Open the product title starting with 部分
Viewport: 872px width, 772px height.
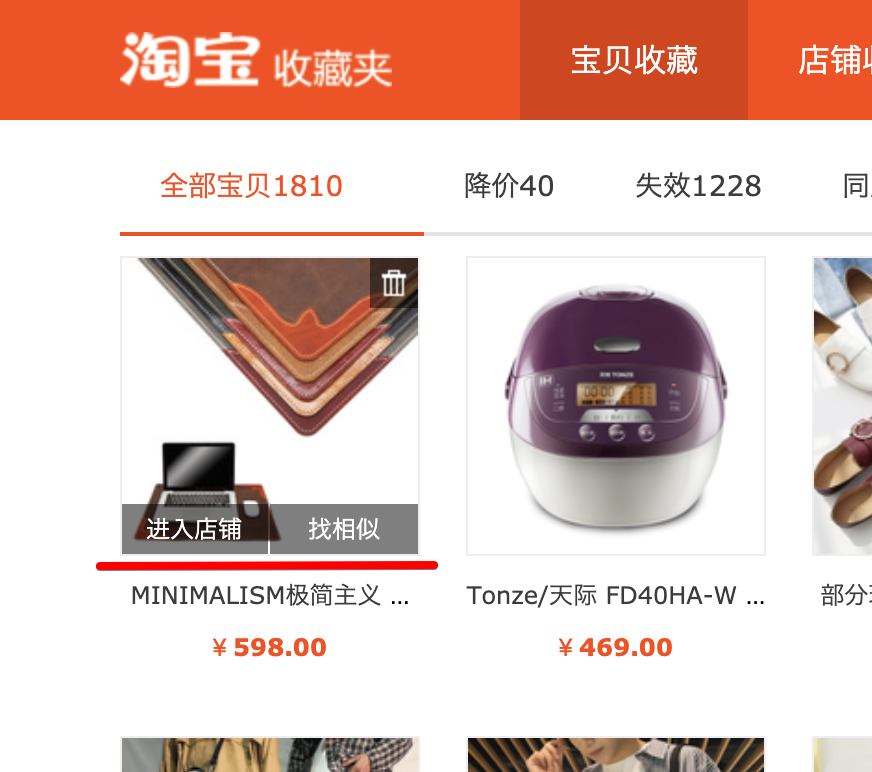[846, 596]
